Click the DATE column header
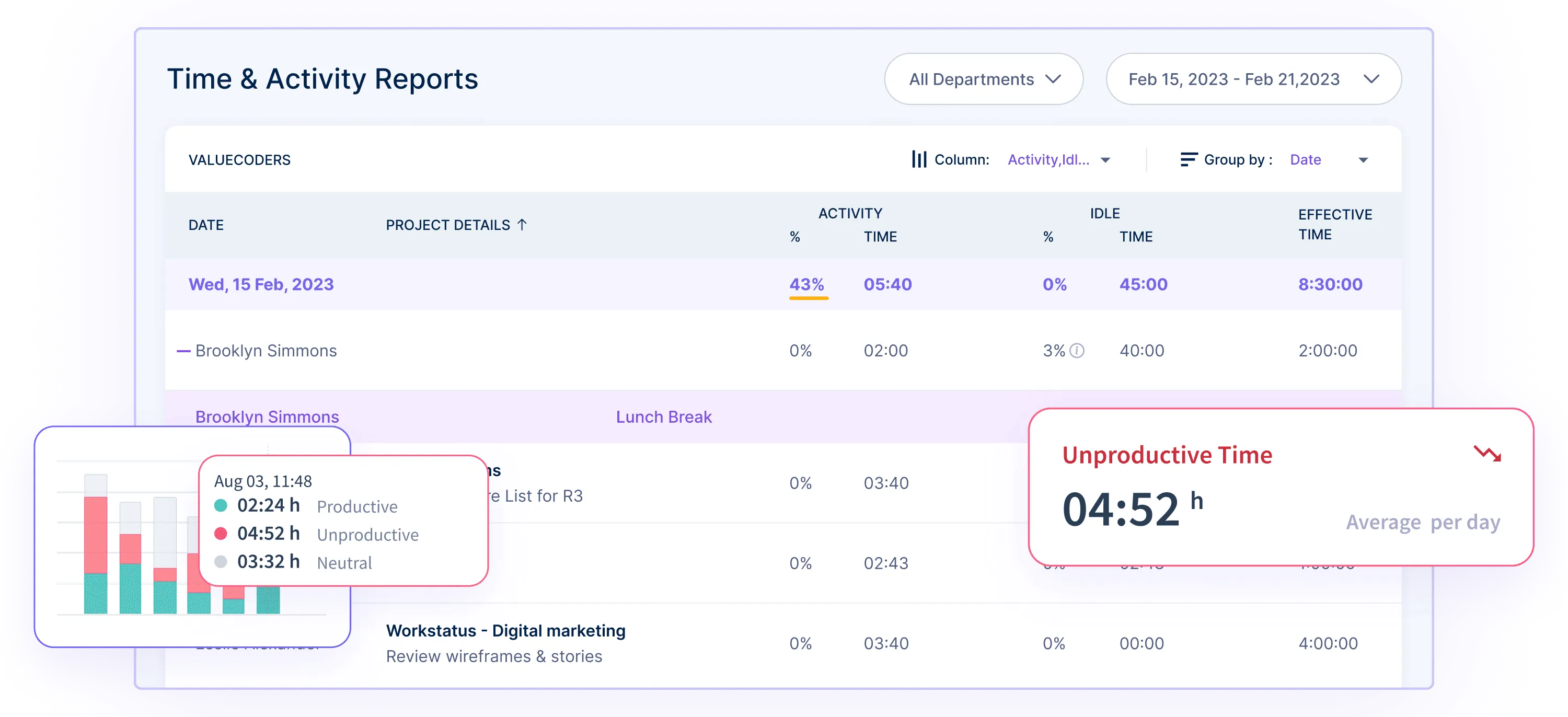The width and height of the screenshot is (1568, 717). 206,225
